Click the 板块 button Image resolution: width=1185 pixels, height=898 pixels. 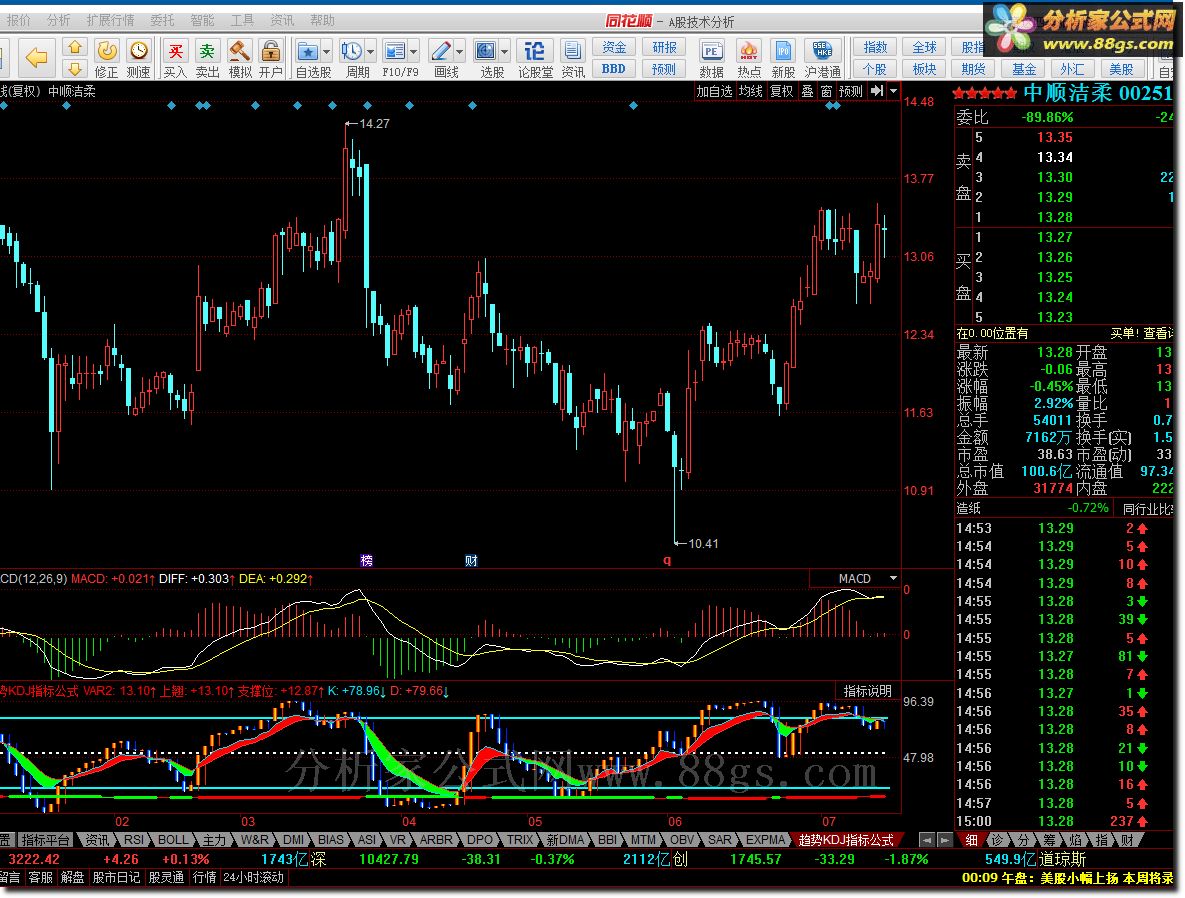[924, 69]
